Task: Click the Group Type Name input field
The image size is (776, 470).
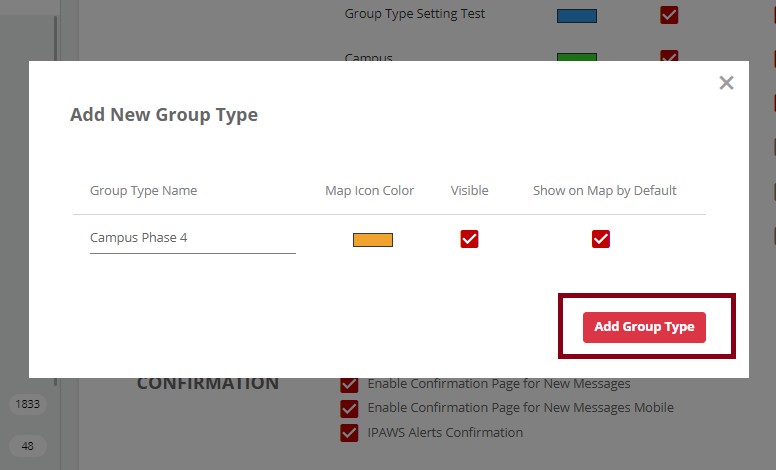Action: (x=192, y=239)
